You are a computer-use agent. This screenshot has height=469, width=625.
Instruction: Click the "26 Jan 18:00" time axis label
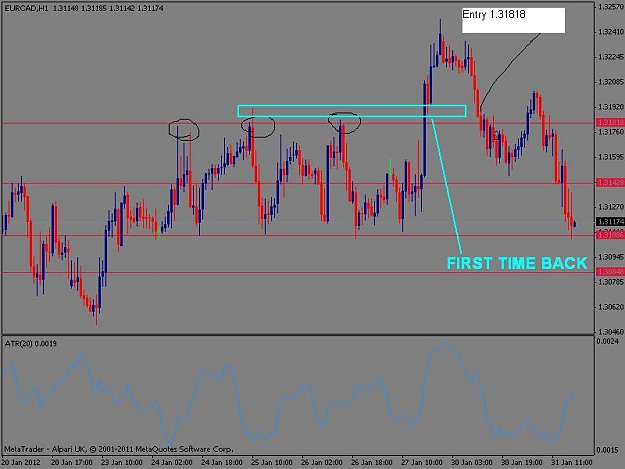click(372, 462)
